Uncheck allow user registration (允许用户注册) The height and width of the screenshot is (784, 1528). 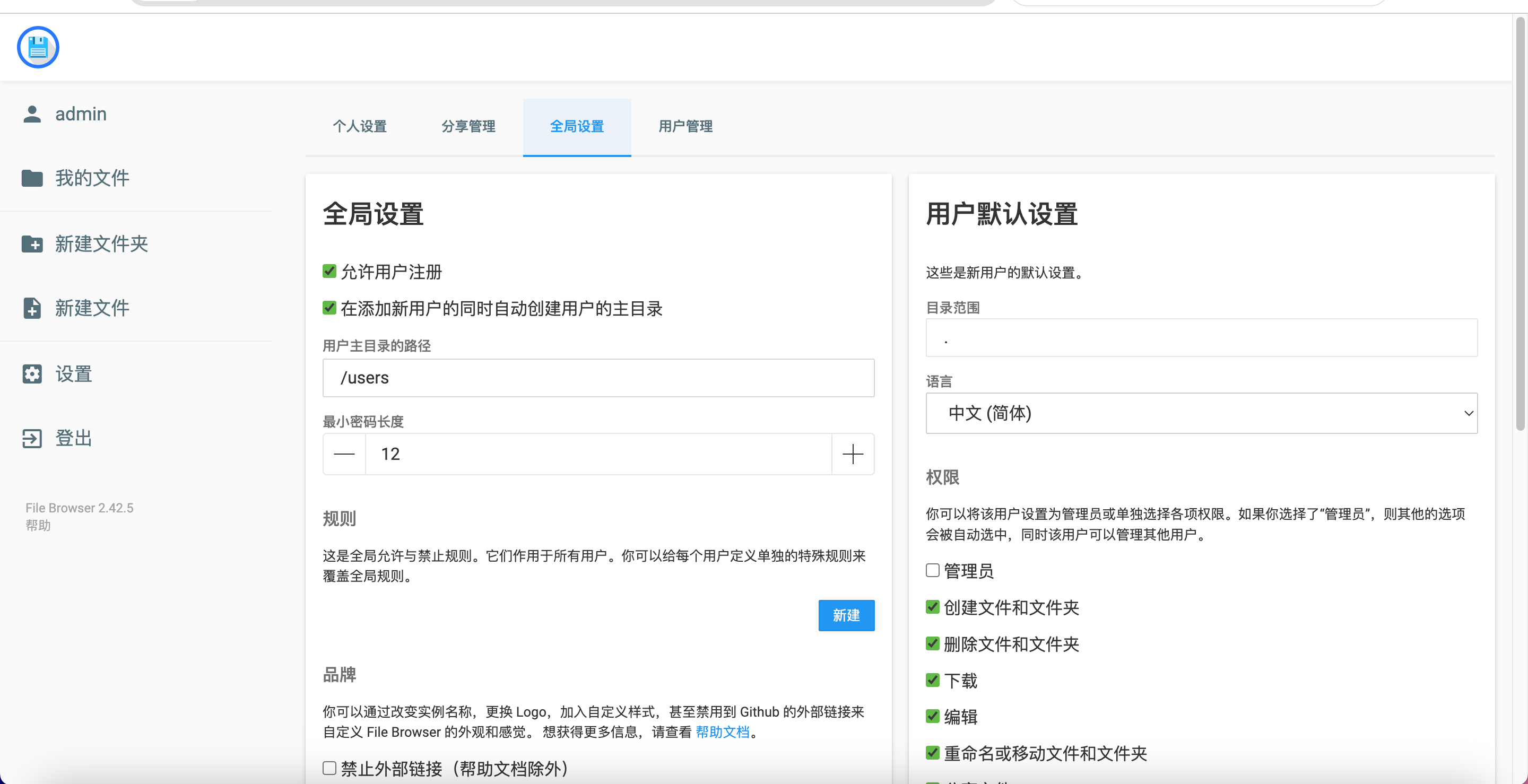[x=330, y=272]
